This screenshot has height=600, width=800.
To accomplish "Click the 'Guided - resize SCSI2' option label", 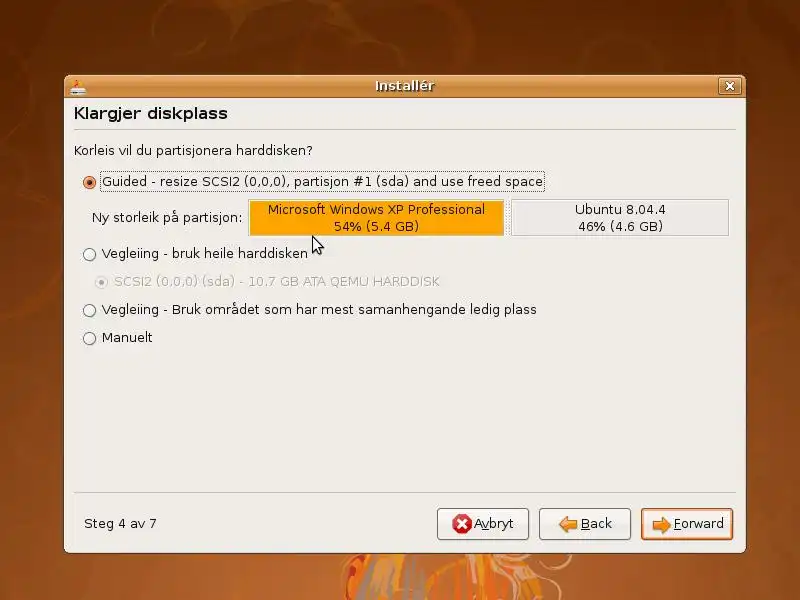I will point(322,182).
